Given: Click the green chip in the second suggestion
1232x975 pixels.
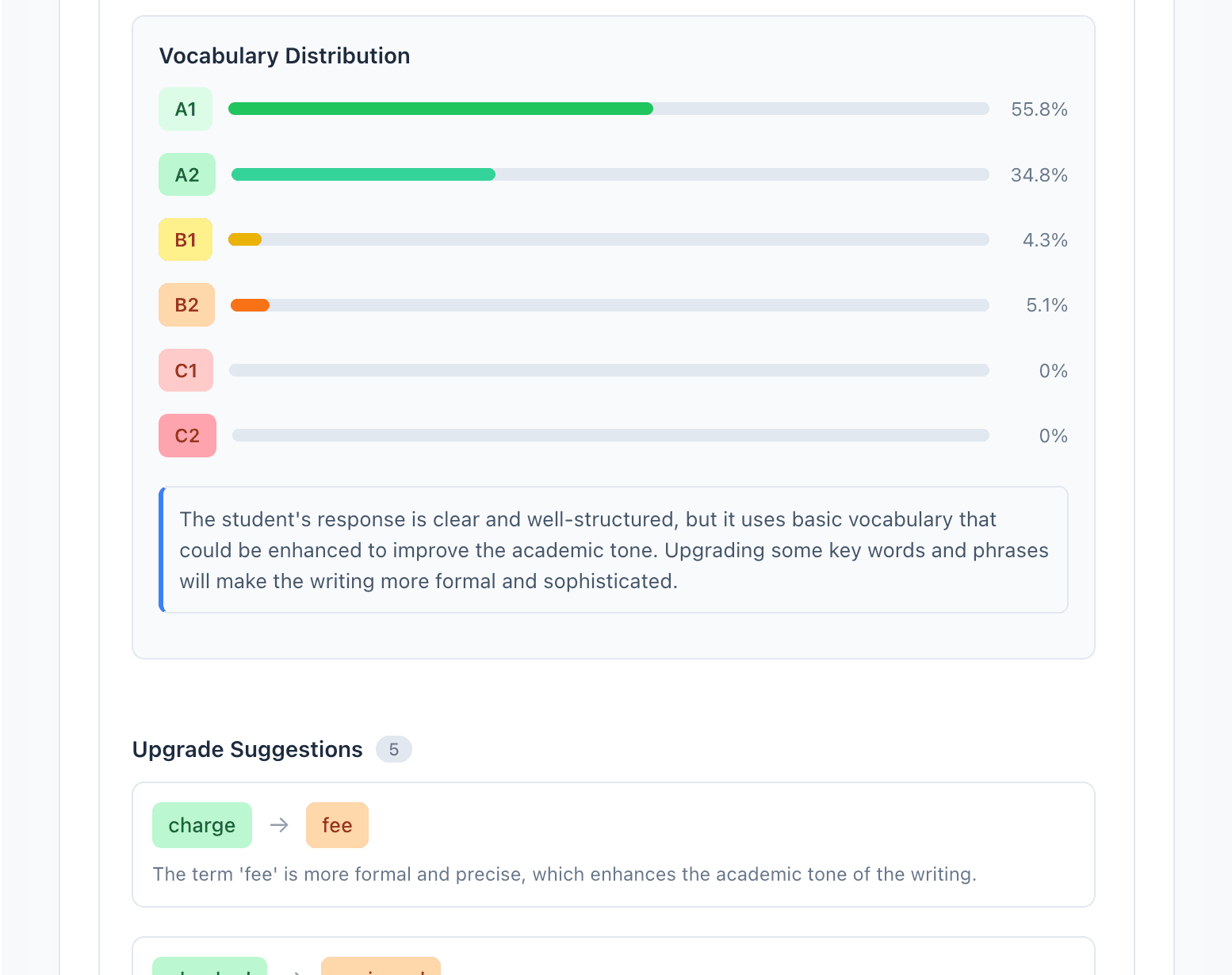Looking at the screenshot, I should pos(209,969).
